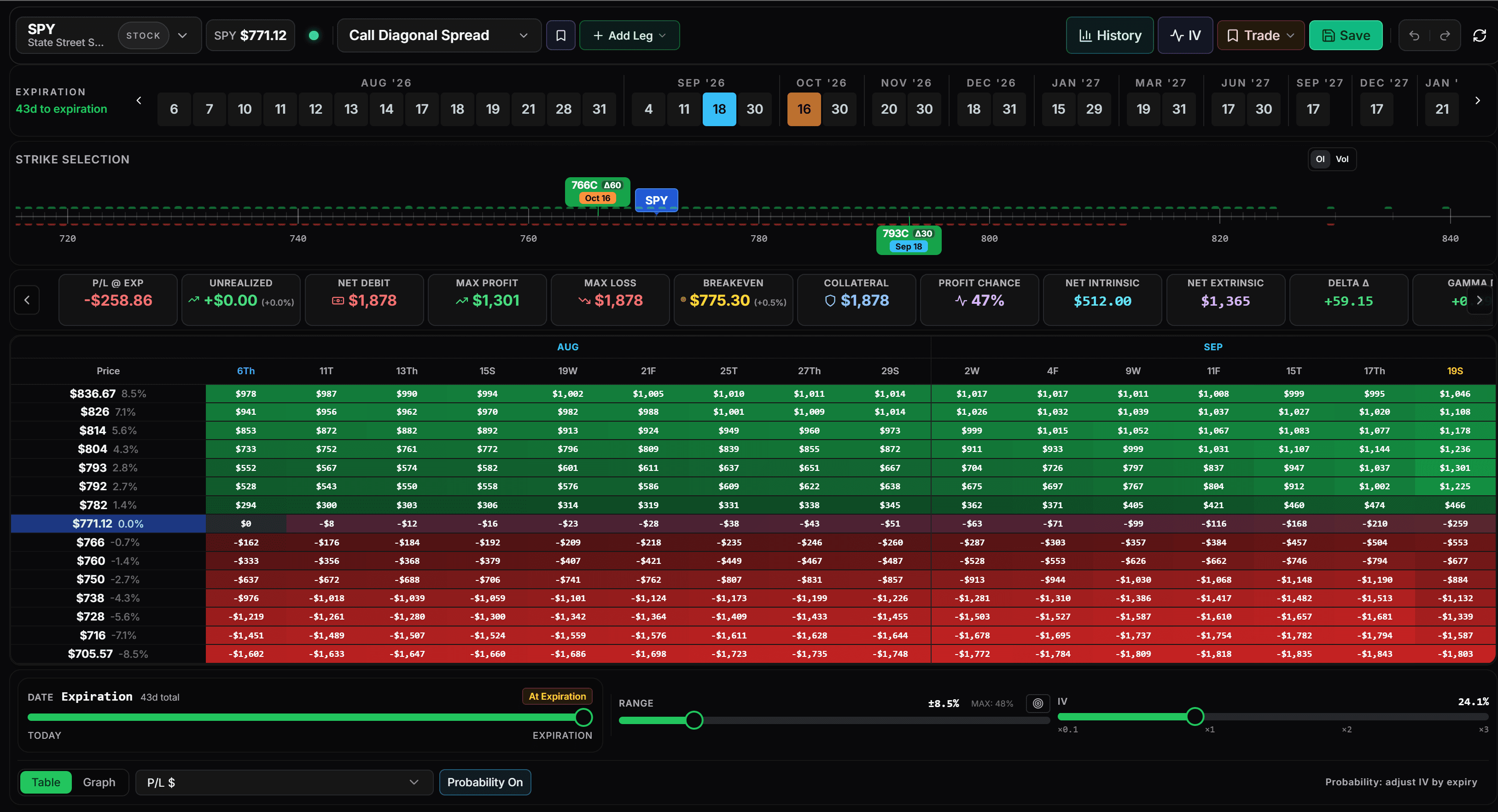Undo the last change
The width and height of the screenshot is (1498, 812).
(1414, 35)
